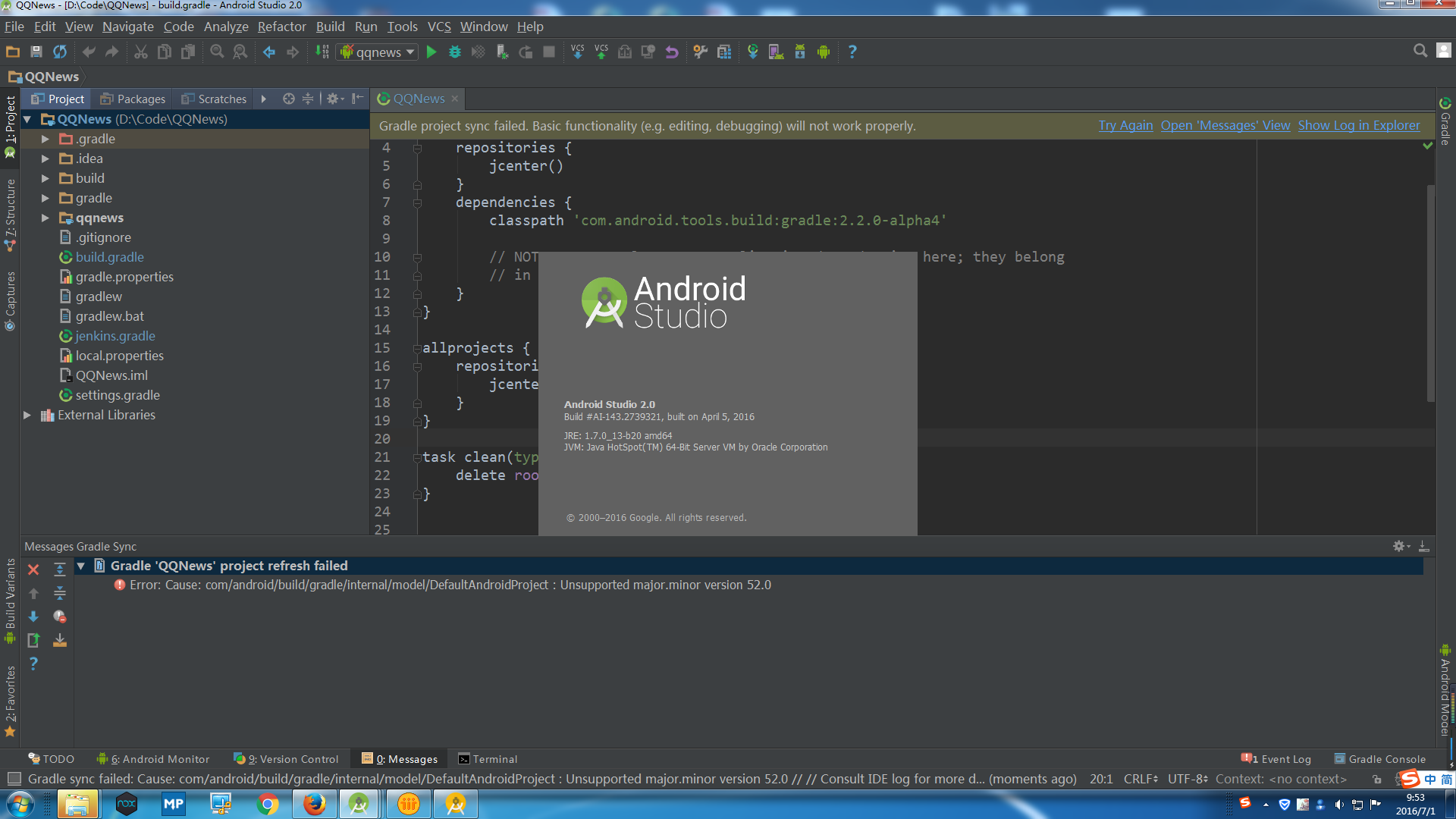Click the Redo arrow icon
This screenshot has width=1456, height=819.
tap(112, 52)
